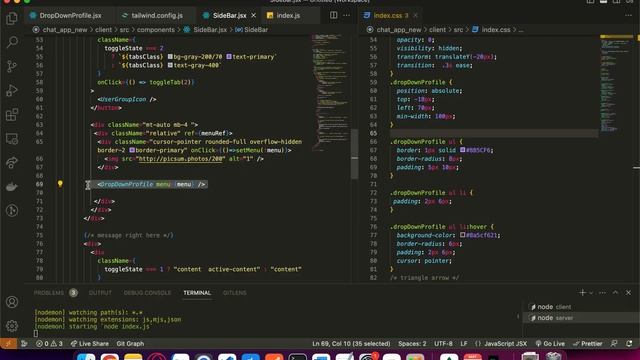Open the Source Control view
The width and height of the screenshot is (640, 360).
(x=12, y=66)
